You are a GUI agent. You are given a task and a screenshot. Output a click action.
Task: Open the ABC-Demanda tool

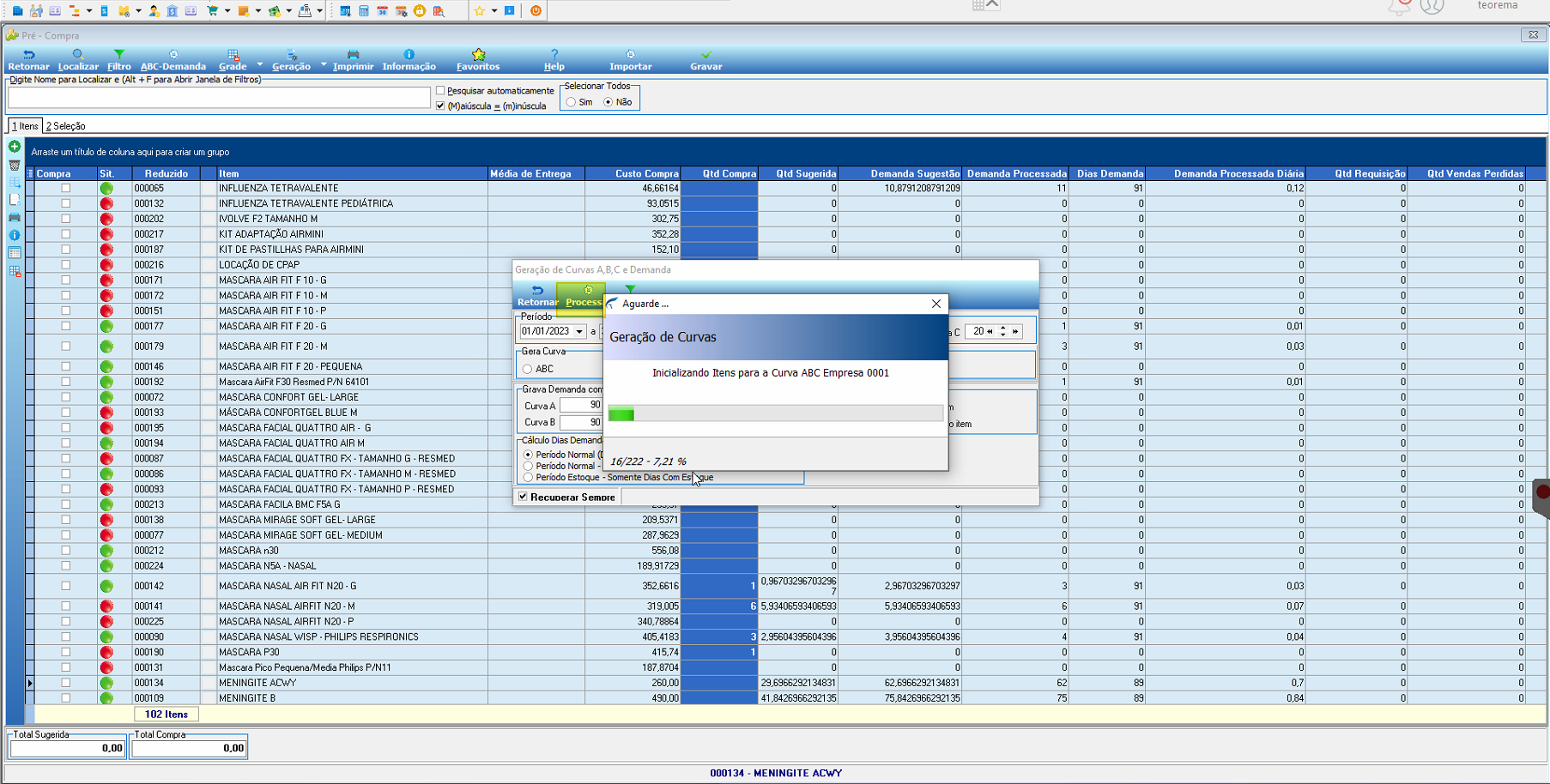[173, 60]
